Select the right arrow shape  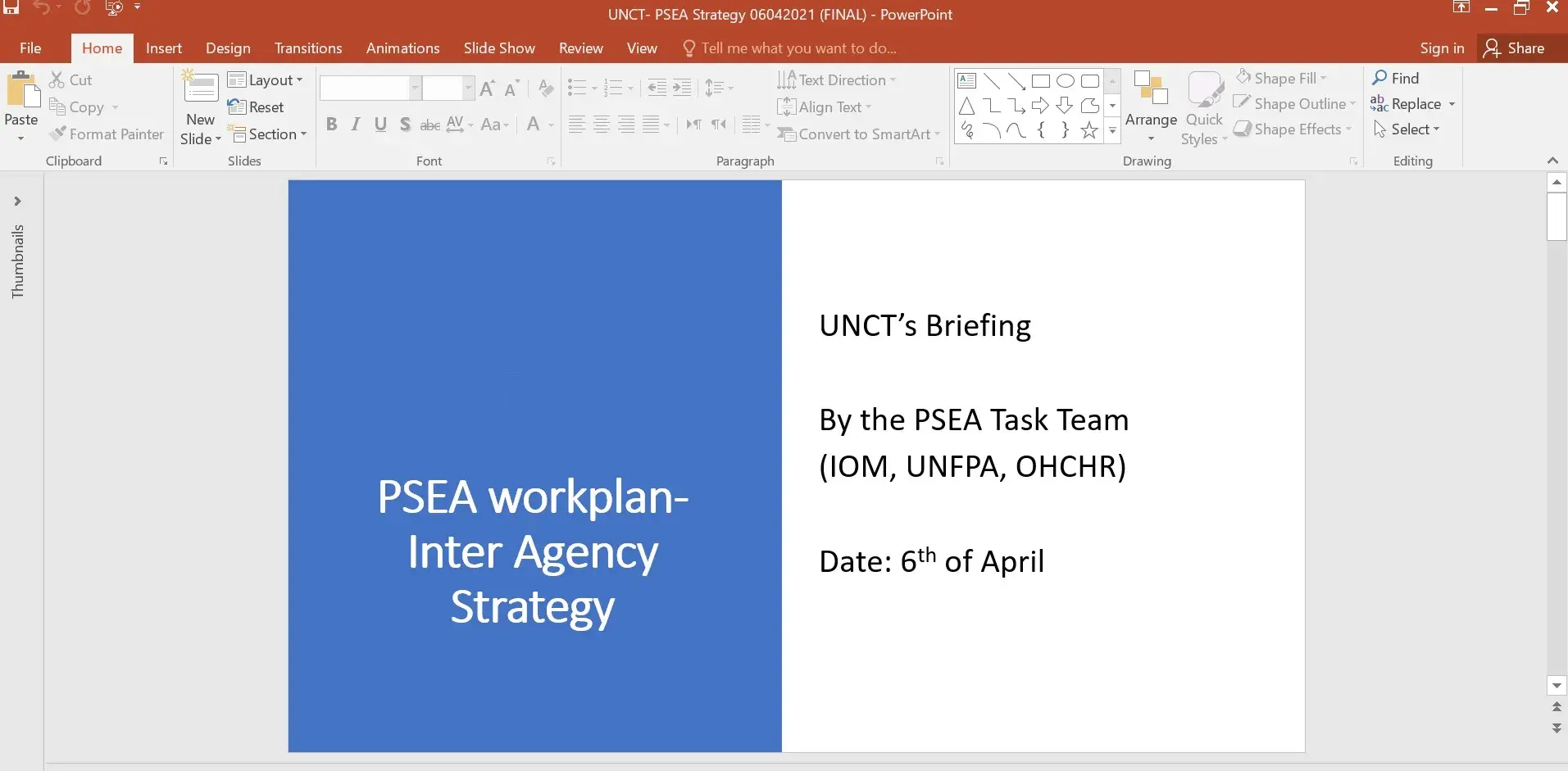tap(1040, 105)
